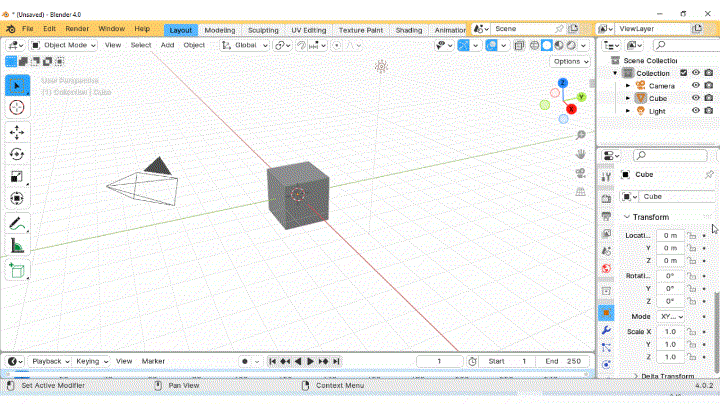
Task: Click Scale X value field
Action: (670, 331)
